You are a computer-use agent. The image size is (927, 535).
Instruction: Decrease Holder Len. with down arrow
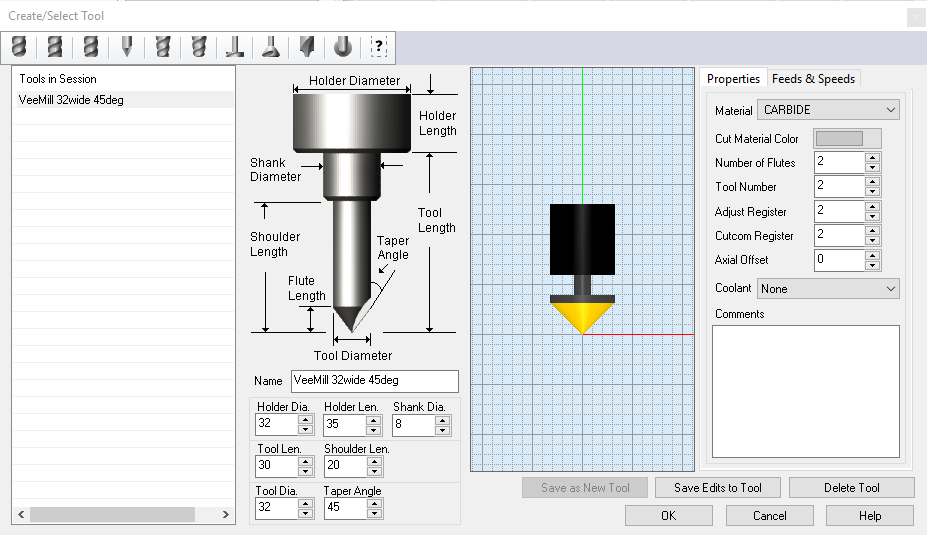(x=374, y=430)
